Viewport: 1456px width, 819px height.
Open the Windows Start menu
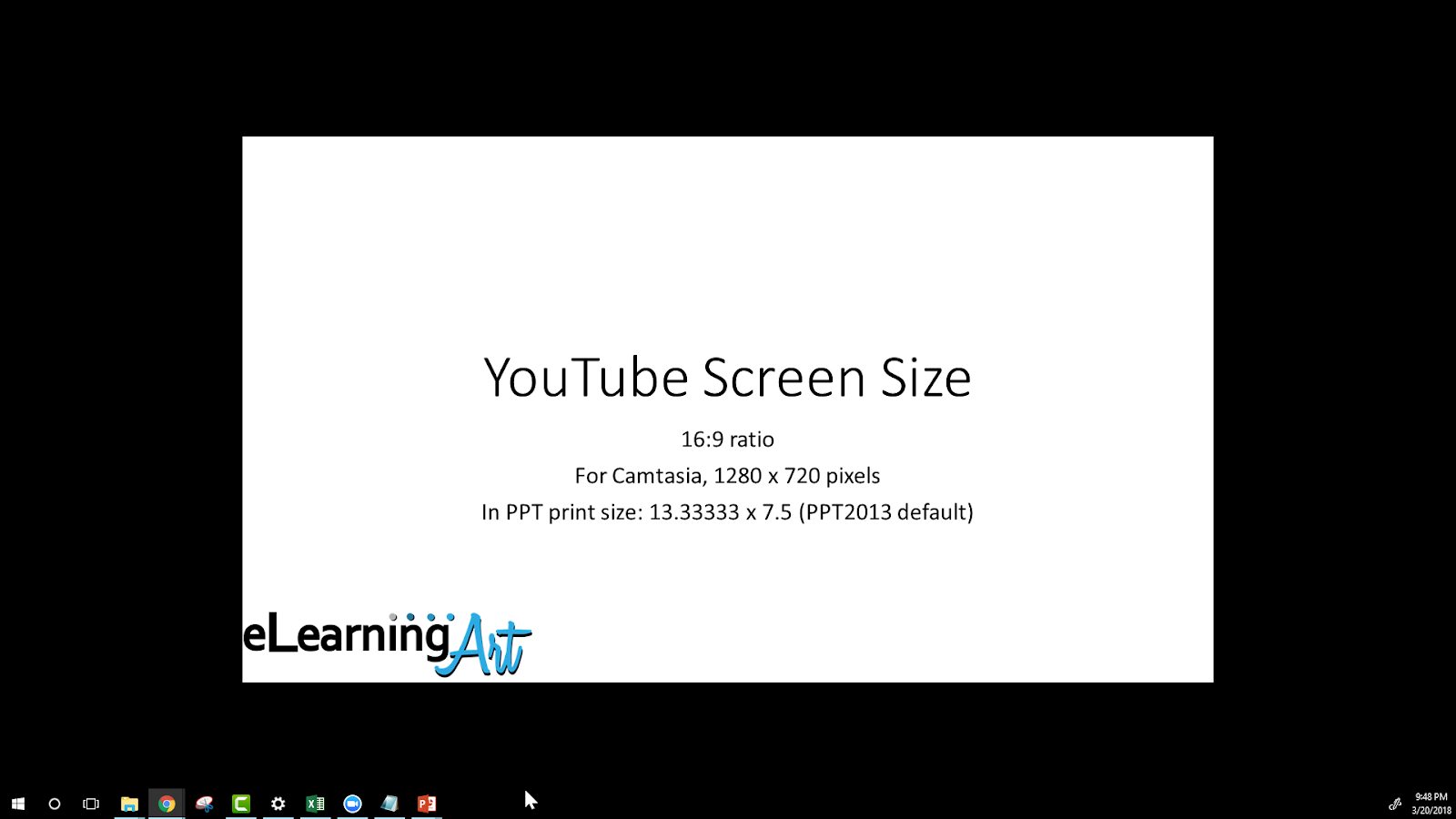tap(18, 804)
